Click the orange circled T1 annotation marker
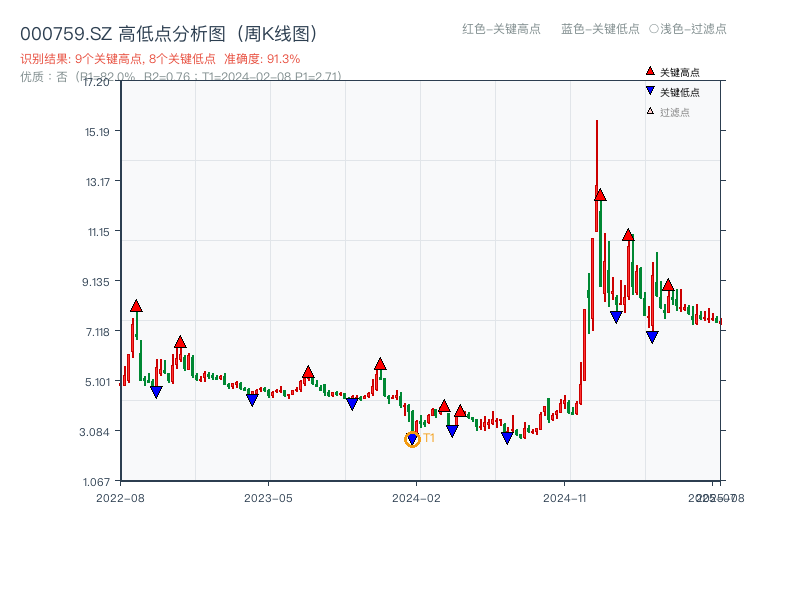800x600 pixels. (x=412, y=438)
